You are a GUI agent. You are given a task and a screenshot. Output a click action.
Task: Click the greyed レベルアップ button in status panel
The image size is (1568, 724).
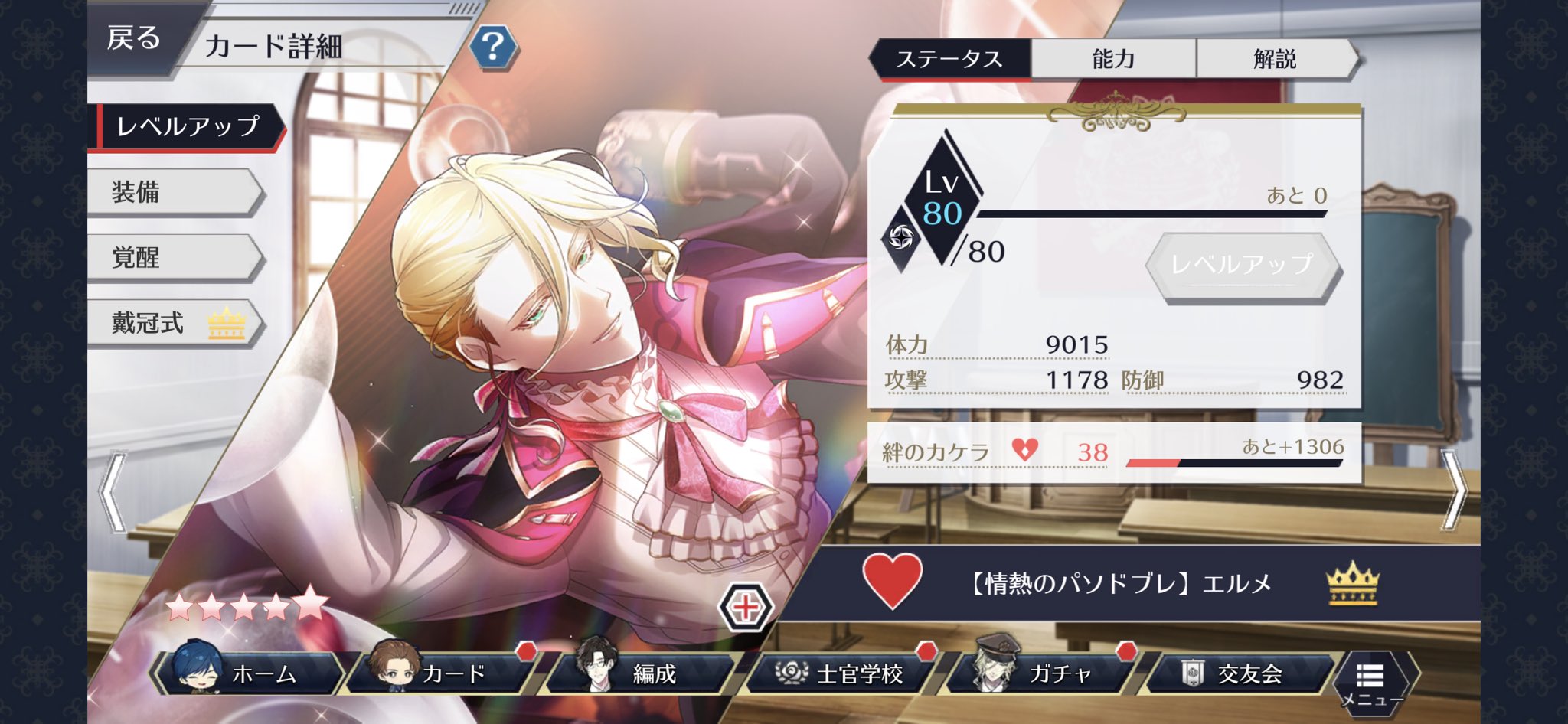[1243, 266]
